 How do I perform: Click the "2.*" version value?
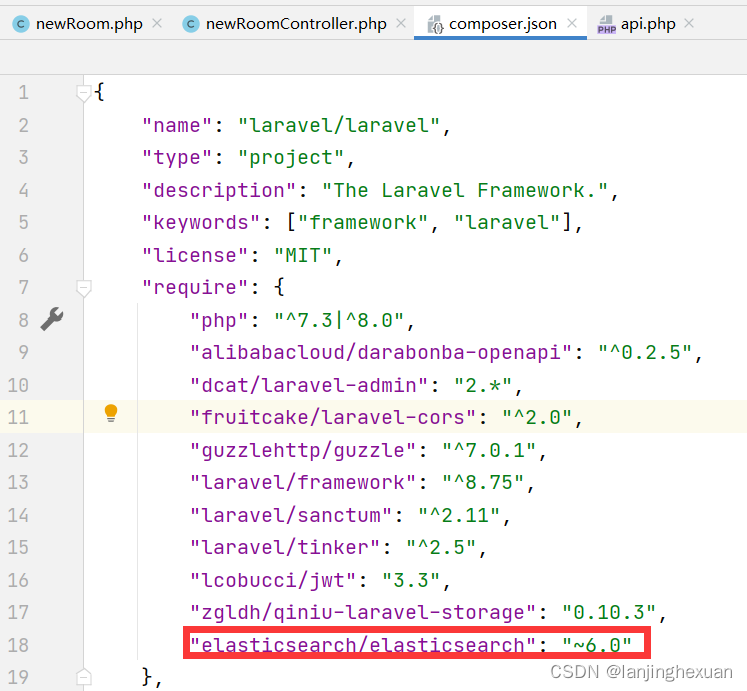pos(483,386)
